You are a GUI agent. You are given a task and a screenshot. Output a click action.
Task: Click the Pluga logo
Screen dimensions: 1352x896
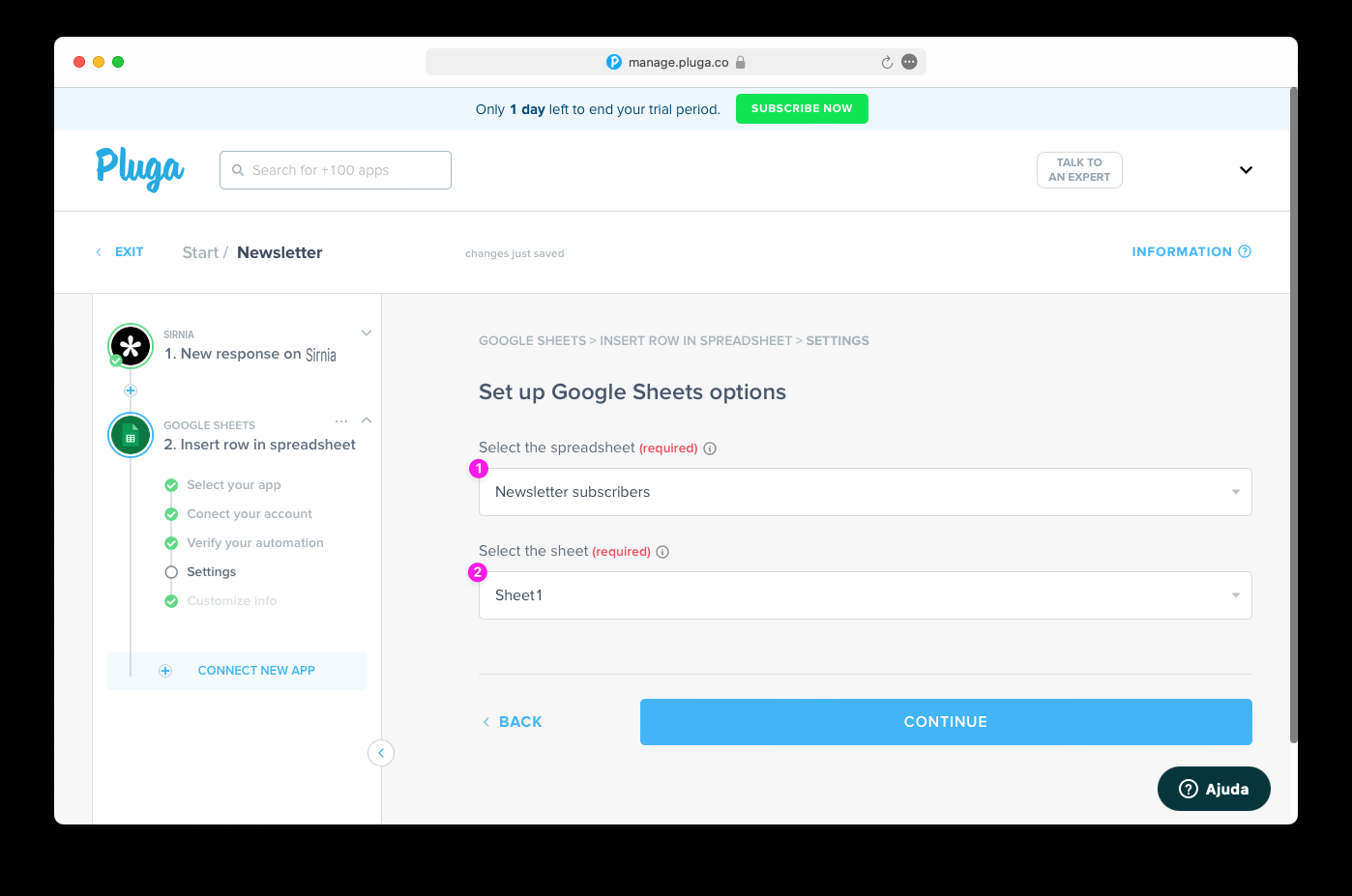point(140,170)
